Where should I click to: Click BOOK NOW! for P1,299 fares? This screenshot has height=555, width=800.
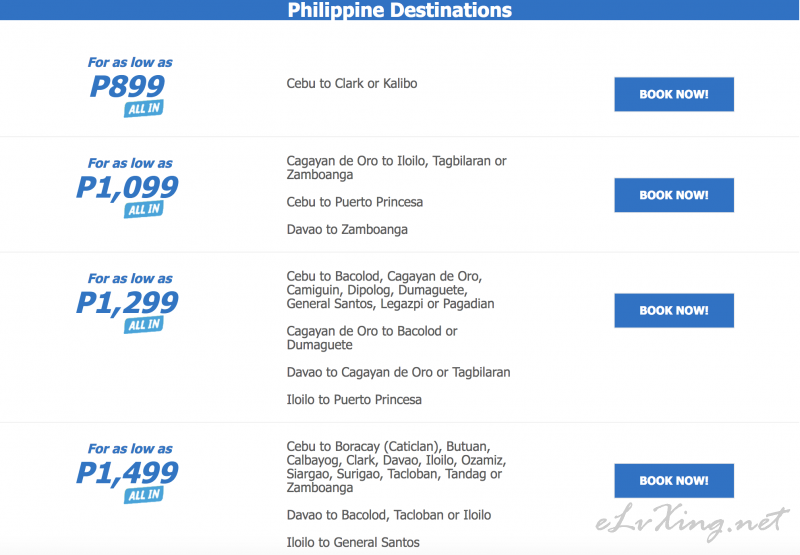click(674, 310)
